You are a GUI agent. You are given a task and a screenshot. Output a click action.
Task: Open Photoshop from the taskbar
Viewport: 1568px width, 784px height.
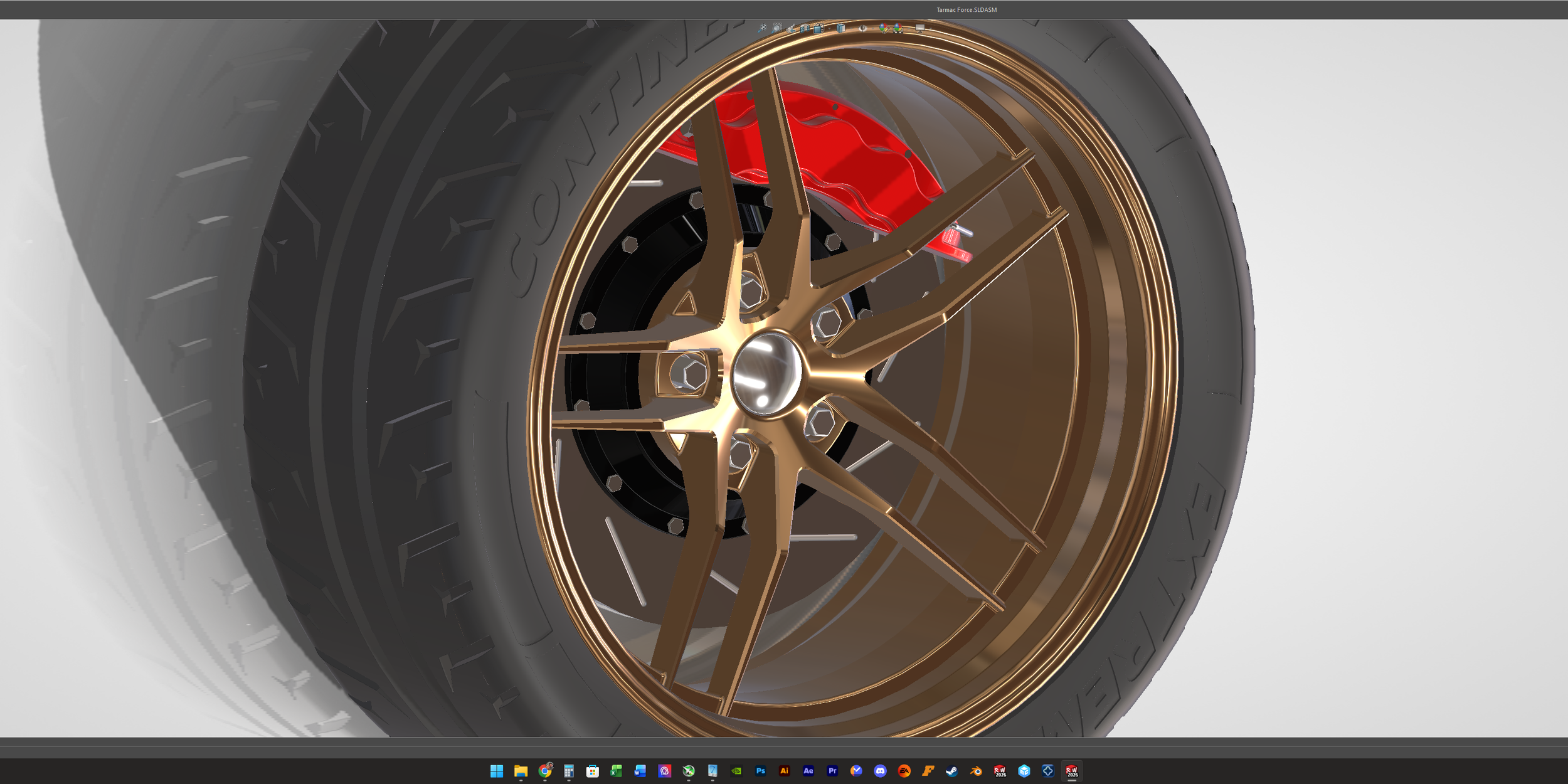(x=760, y=771)
